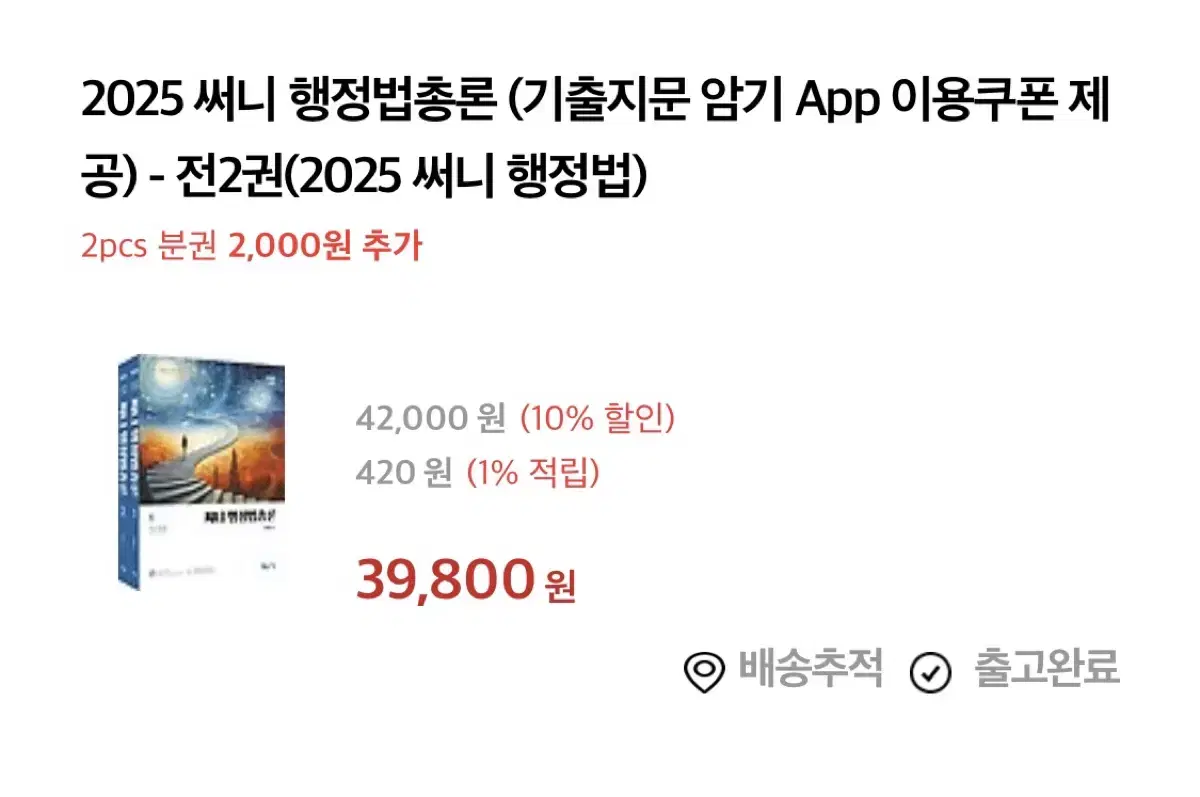The height and width of the screenshot is (797, 1200).
Task: Click the 42,000 원 list price
Action: pos(431,418)
